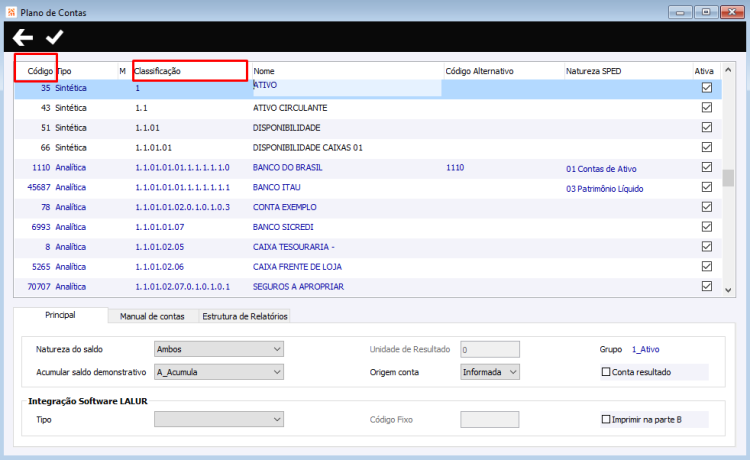This screenshot has width=750, height=460.
Task: Select the BANCO SICREDI account name
Action: pyautogui.click(x=283, y=227)
